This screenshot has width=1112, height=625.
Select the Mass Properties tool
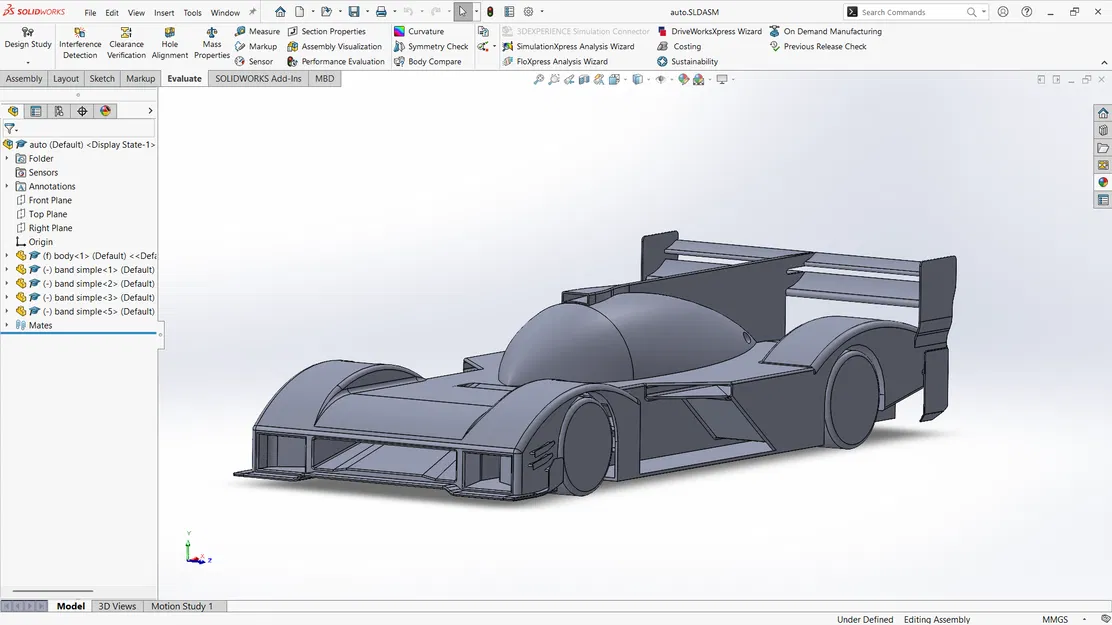coord(211,42)
